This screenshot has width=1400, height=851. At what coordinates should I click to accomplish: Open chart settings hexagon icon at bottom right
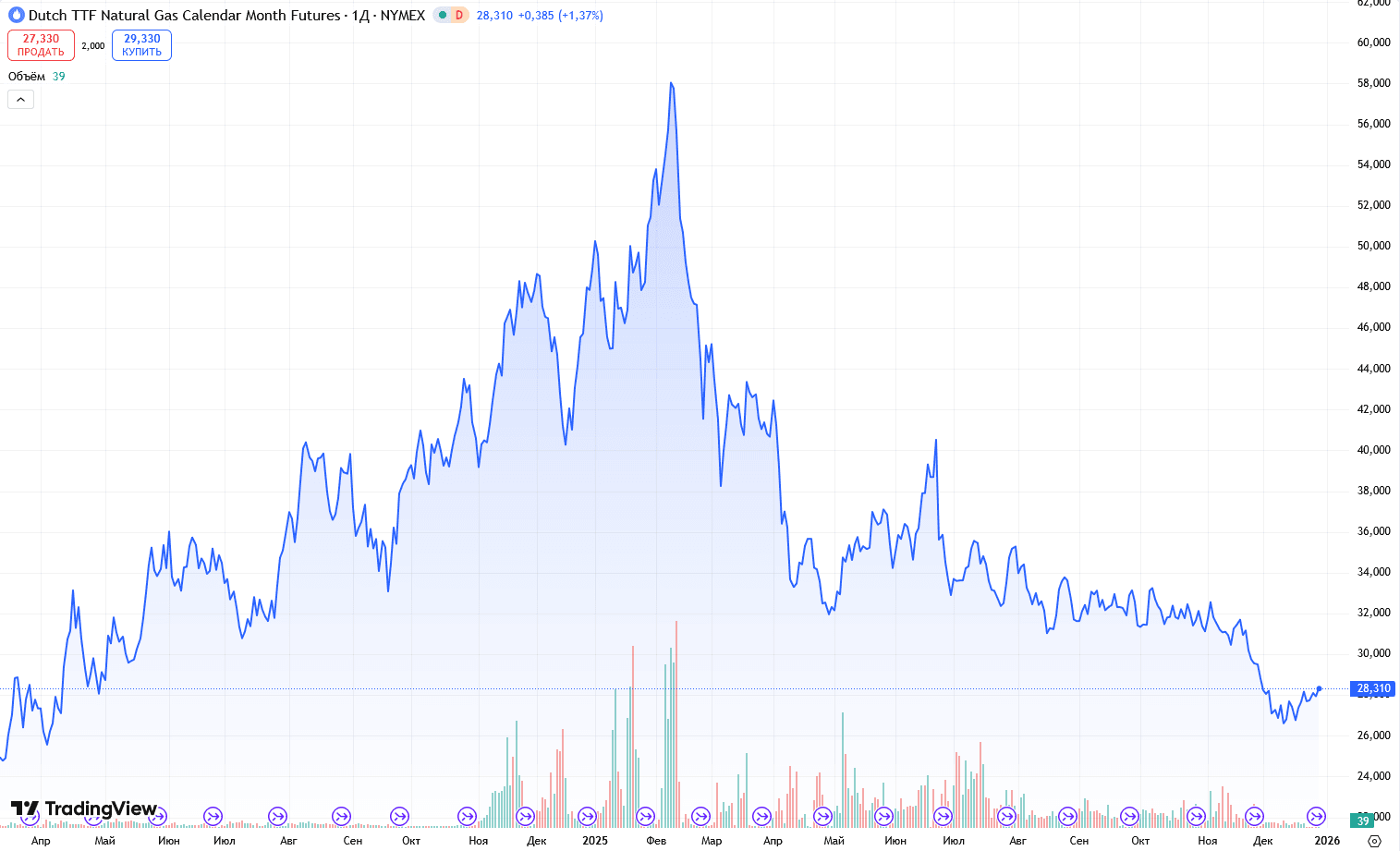[x=1374, y=840]
